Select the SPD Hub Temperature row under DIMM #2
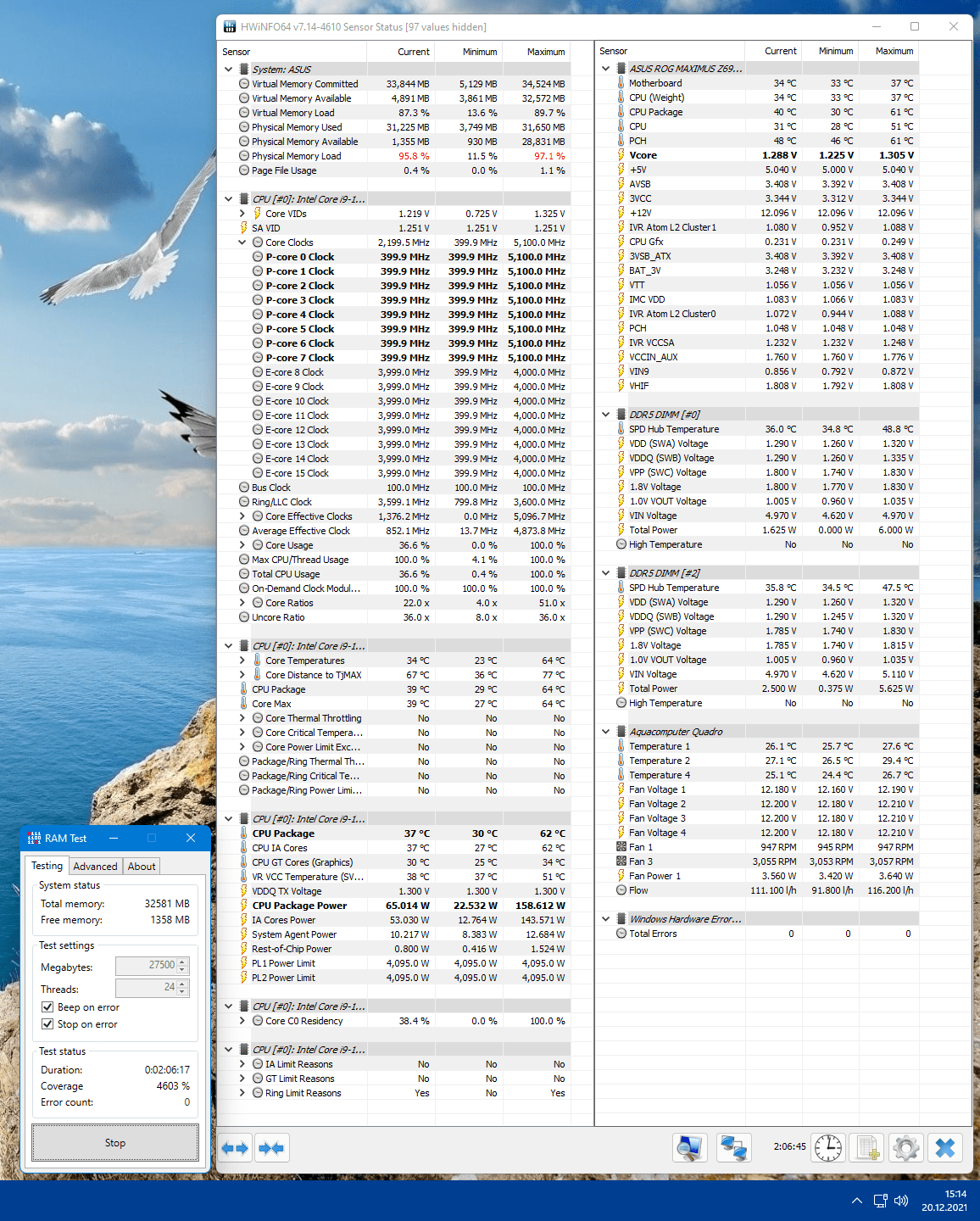 coord(757,588)
